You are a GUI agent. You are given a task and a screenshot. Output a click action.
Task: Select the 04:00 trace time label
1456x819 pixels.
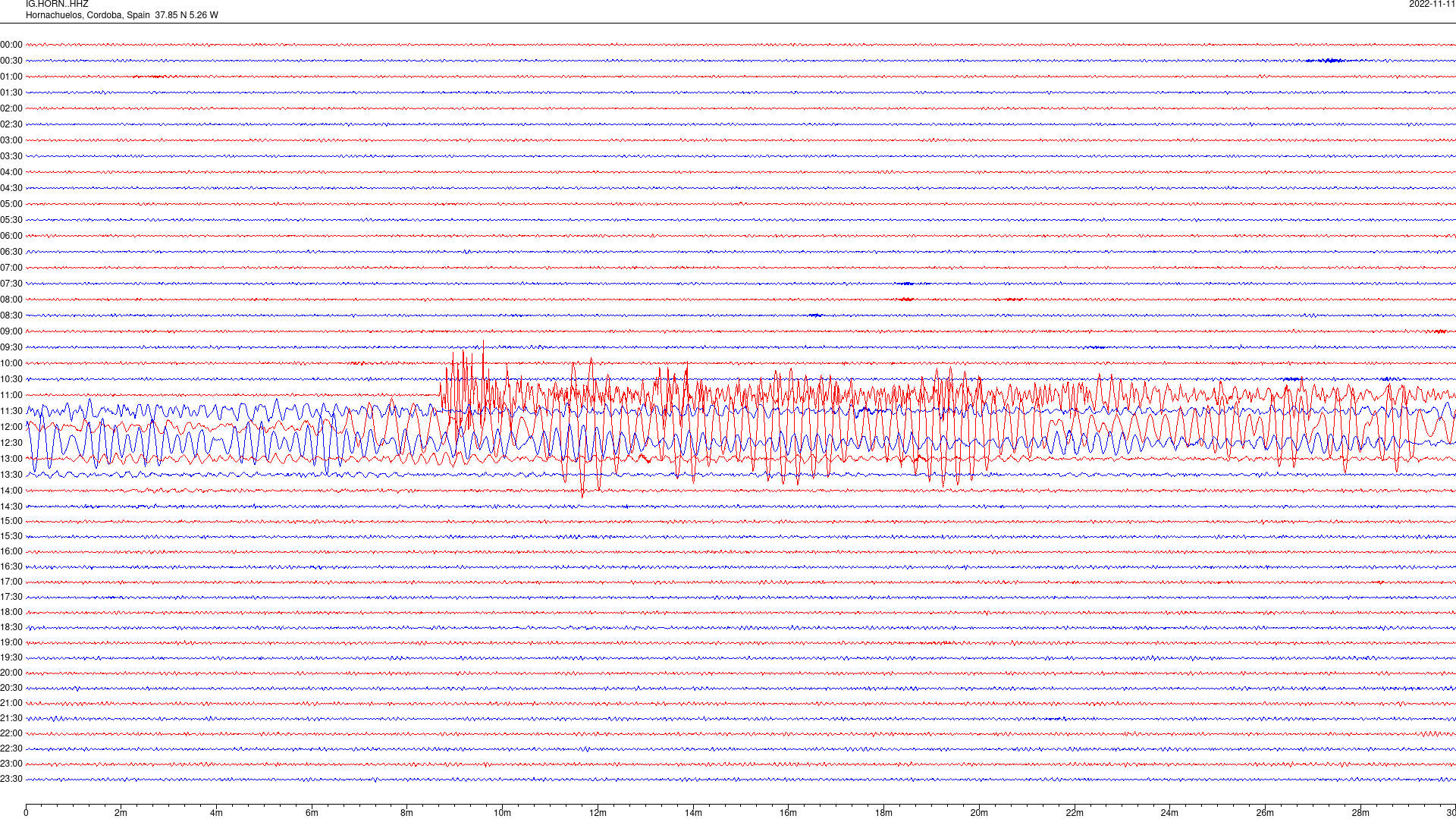(11, 172)
